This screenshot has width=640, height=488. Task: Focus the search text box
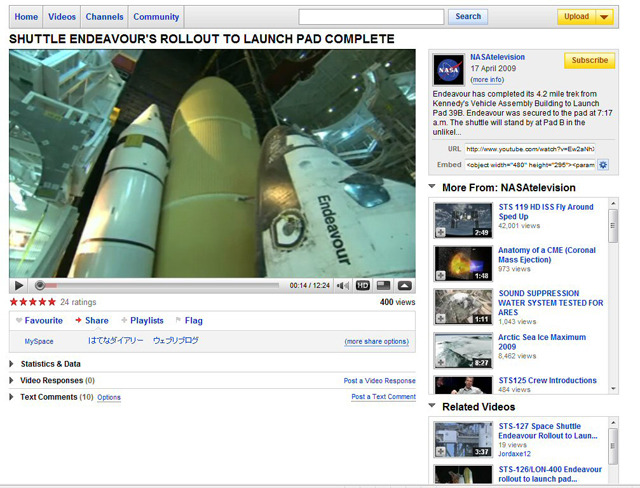[x=371, y=17]
